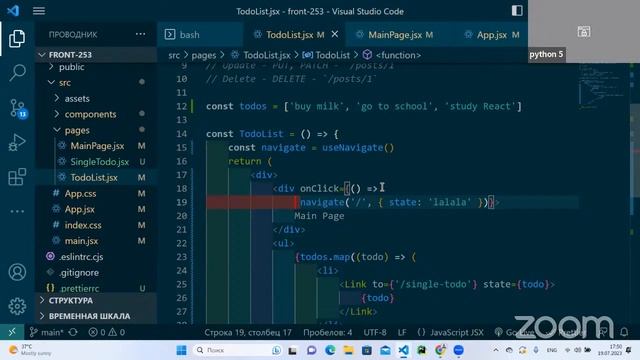Click the main* git branch status item
The width and height of the screenshot is (640, 360).
[47, 332]
